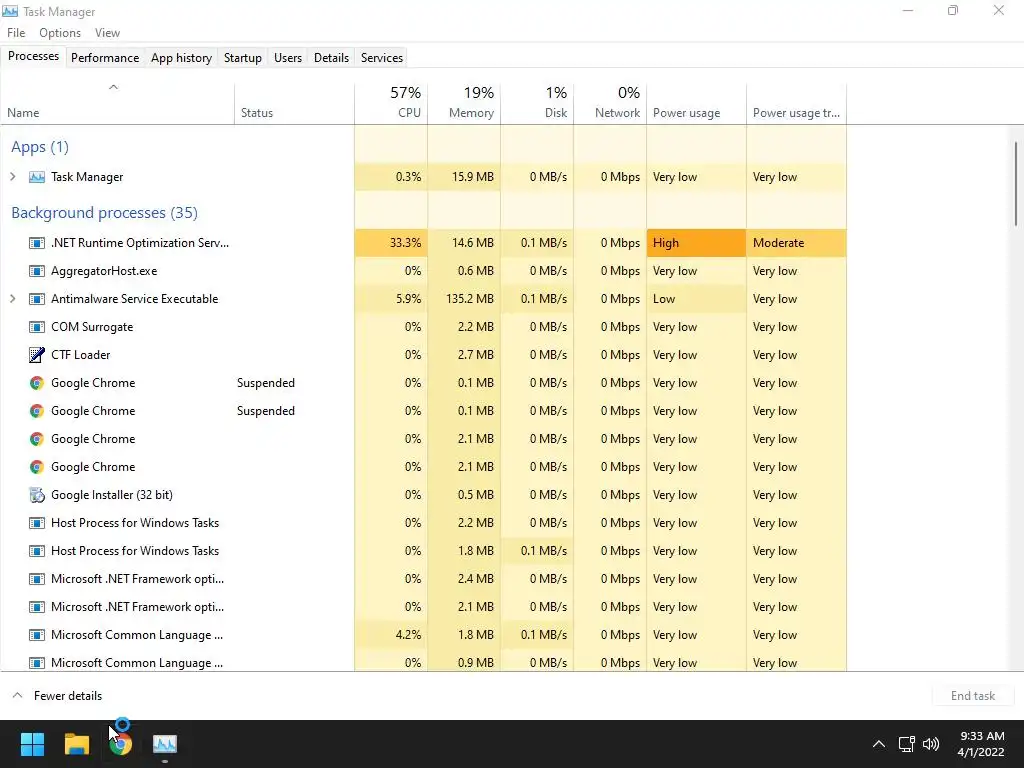Sort processes by CPU column
This screenshot has height=768, width=1024.
click(391, 103)
